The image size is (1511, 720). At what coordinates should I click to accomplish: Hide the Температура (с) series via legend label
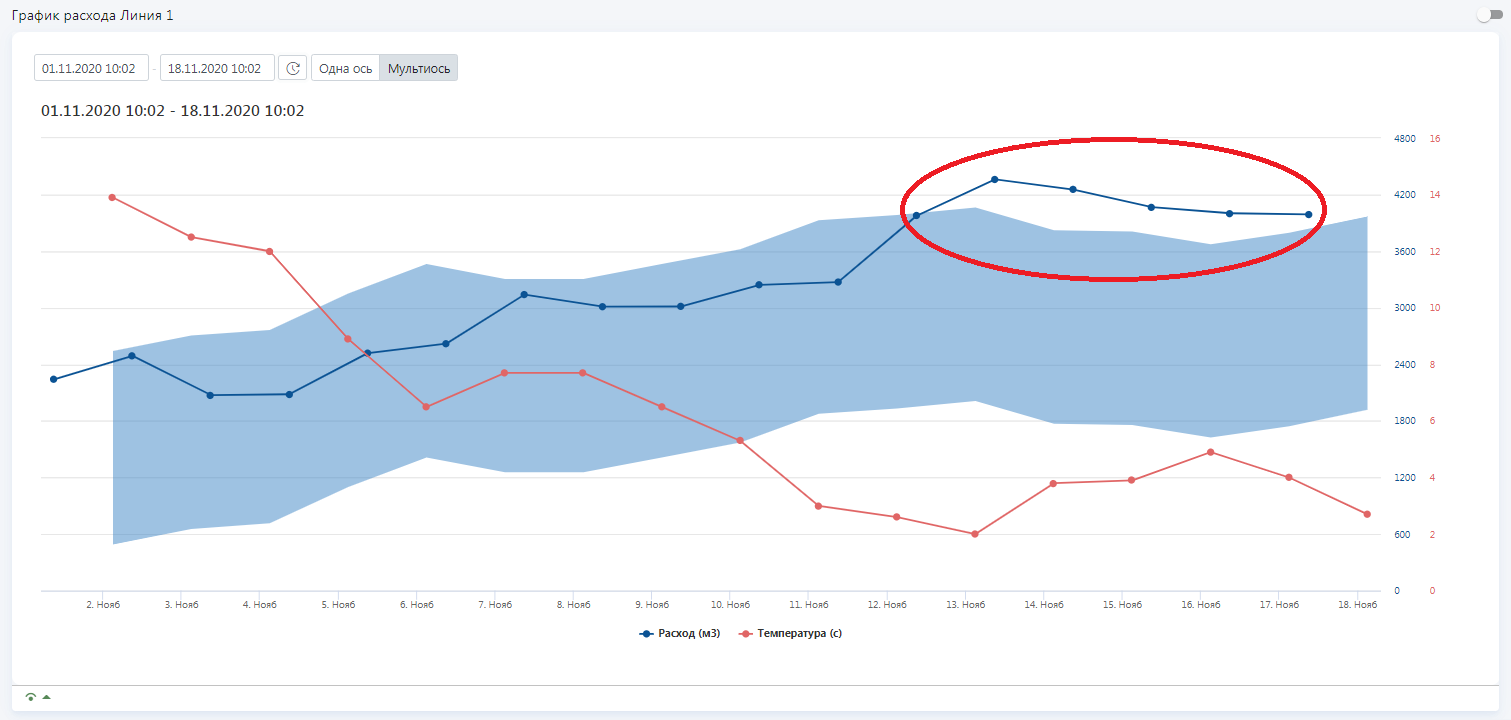point(799,634)
